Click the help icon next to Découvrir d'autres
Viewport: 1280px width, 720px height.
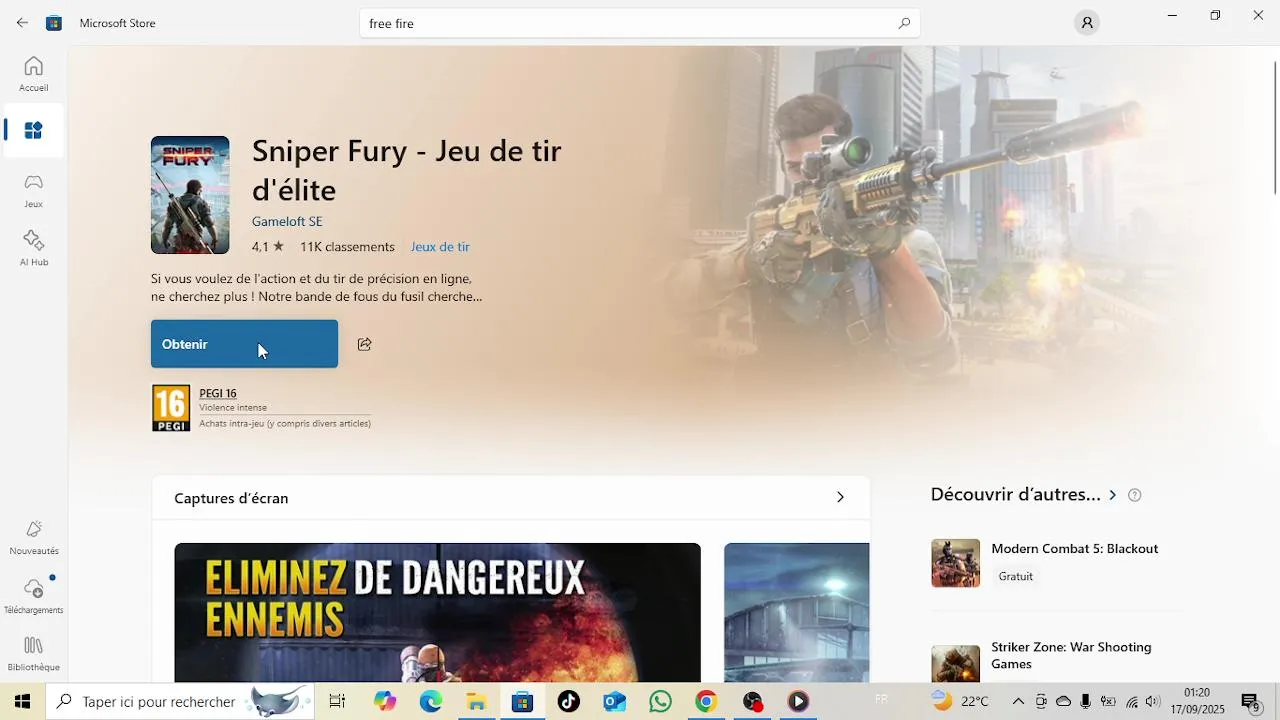tap(1134, 495)
